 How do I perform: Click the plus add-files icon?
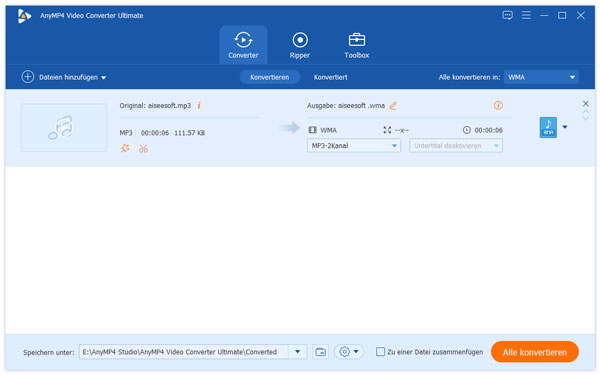[x=28, y=77]
